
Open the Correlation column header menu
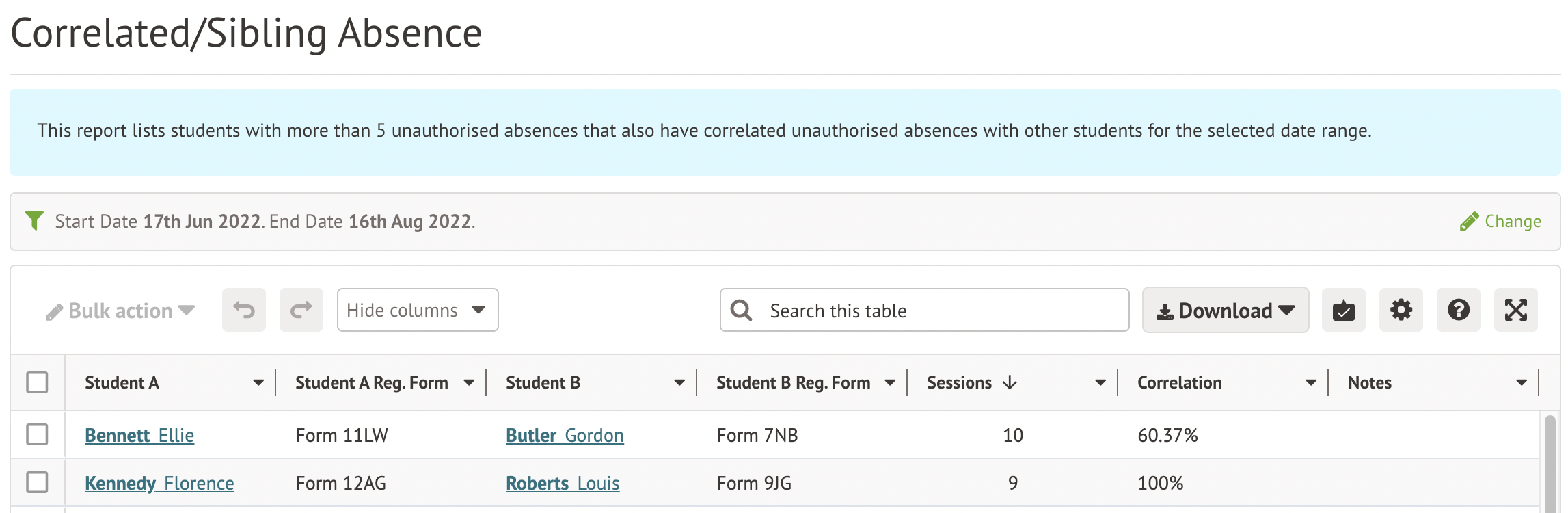click(x=1310, y=382)
